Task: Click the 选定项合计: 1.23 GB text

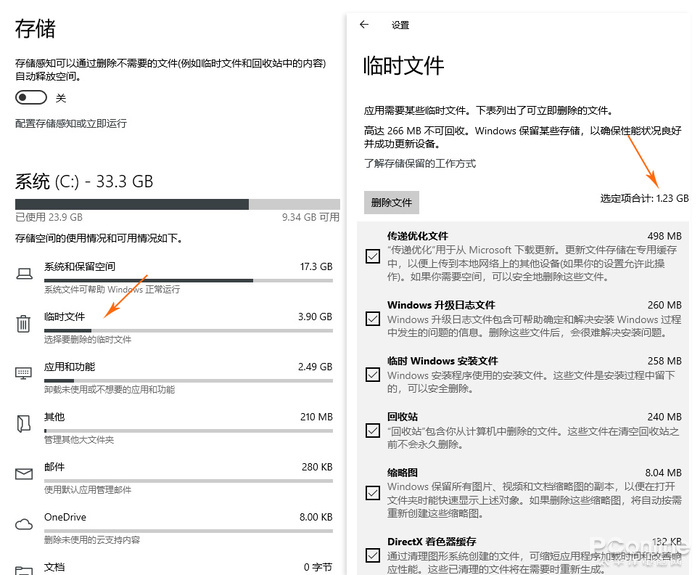Action: tap(644, 198)
